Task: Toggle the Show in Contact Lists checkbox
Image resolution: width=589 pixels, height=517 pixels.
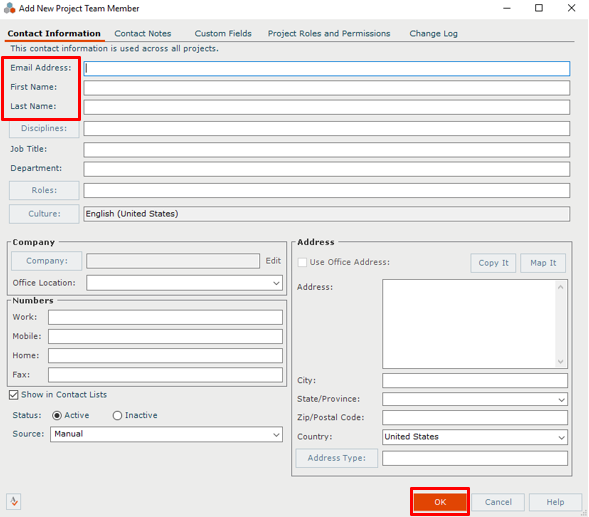Action: click(14, 395)
